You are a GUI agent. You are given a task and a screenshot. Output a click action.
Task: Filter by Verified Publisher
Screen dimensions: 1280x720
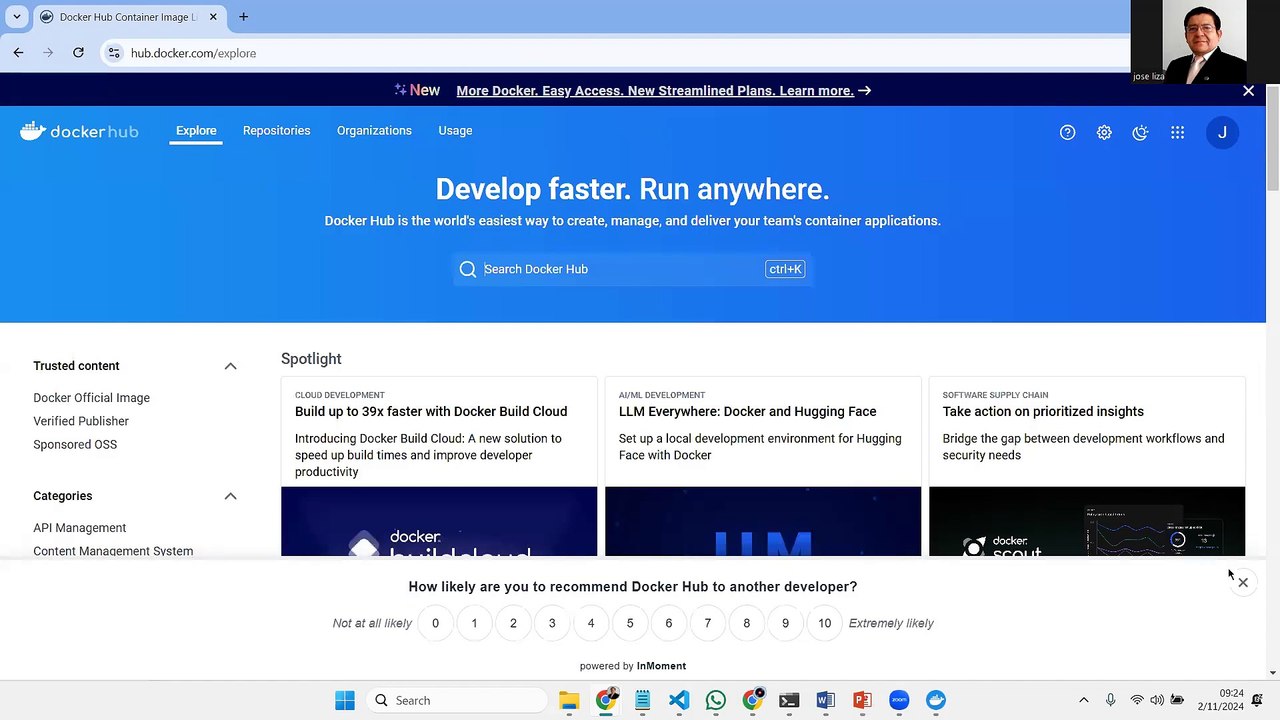pyautogui.click(x=81, y=421)
